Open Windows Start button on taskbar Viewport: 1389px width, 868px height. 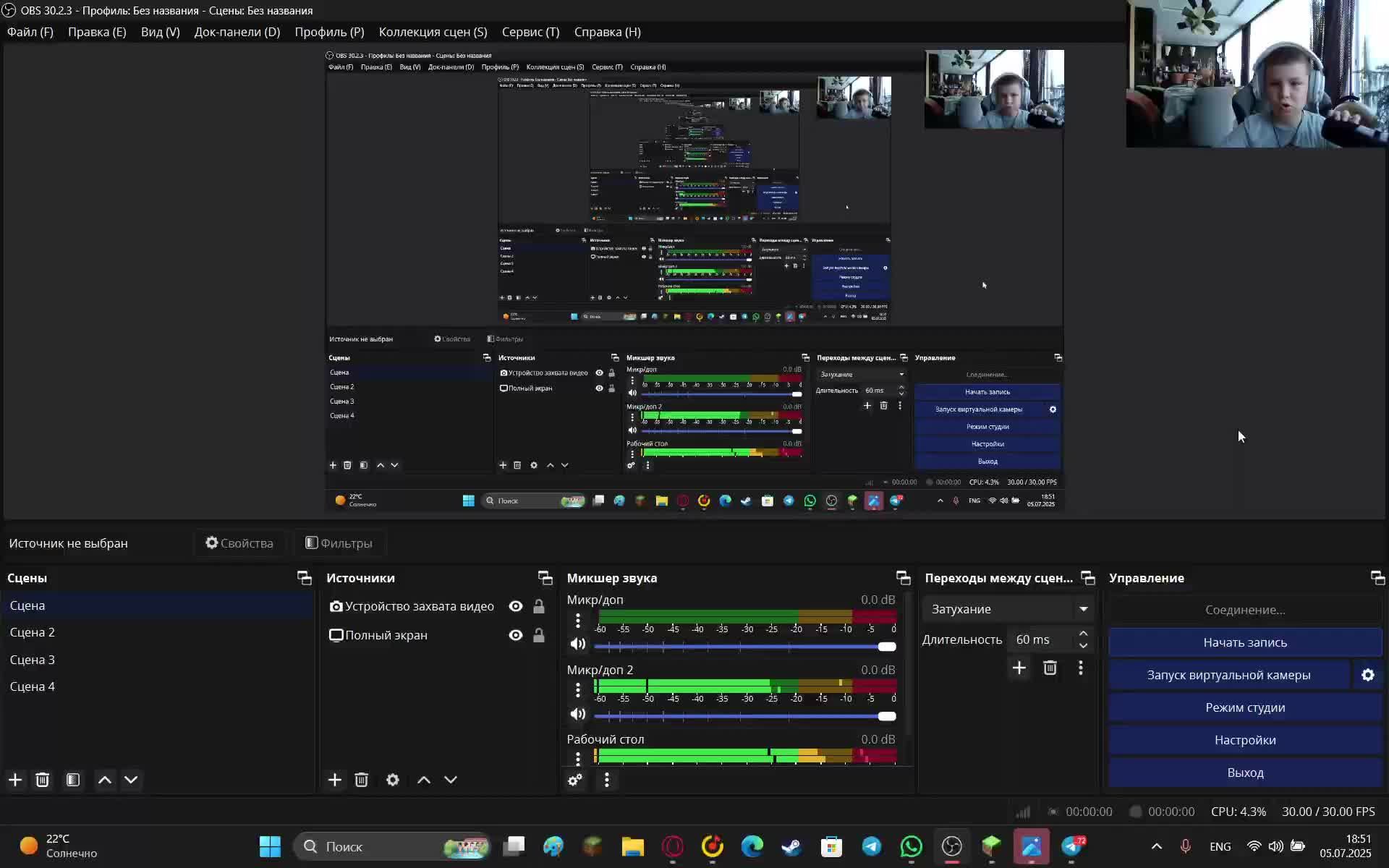tap(270, 846)
